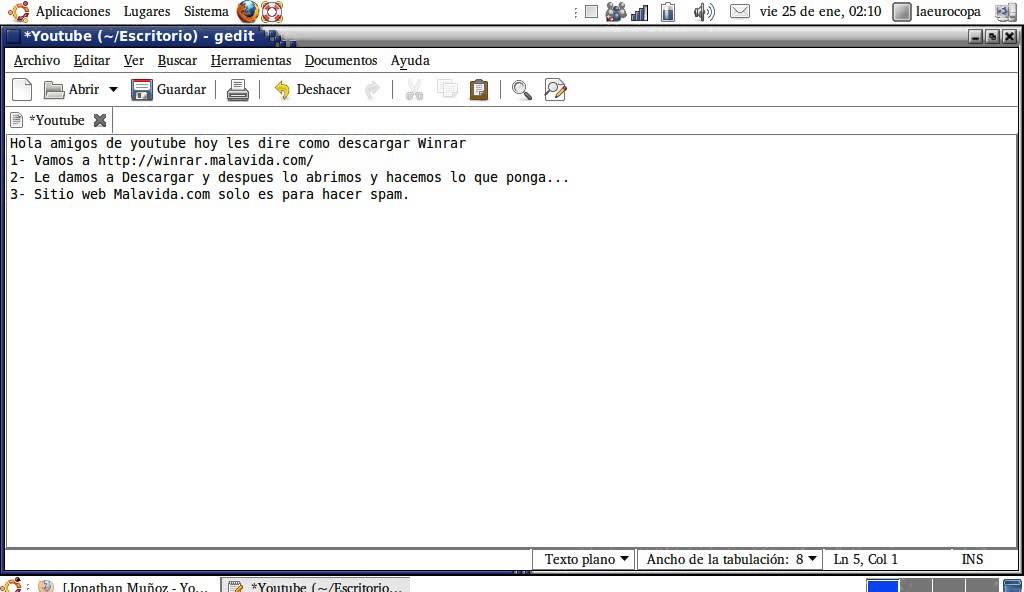Undo the last change with Deshacer
1024x592 pixels.
(x=312, y=90)
